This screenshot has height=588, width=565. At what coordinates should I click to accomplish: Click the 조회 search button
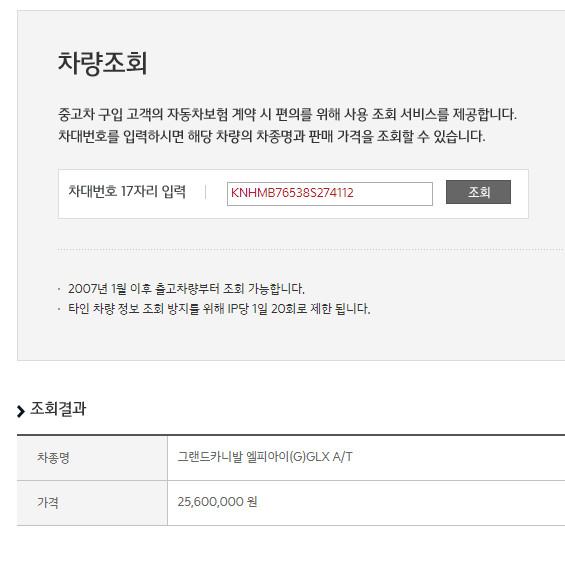[x=478, y=192]
